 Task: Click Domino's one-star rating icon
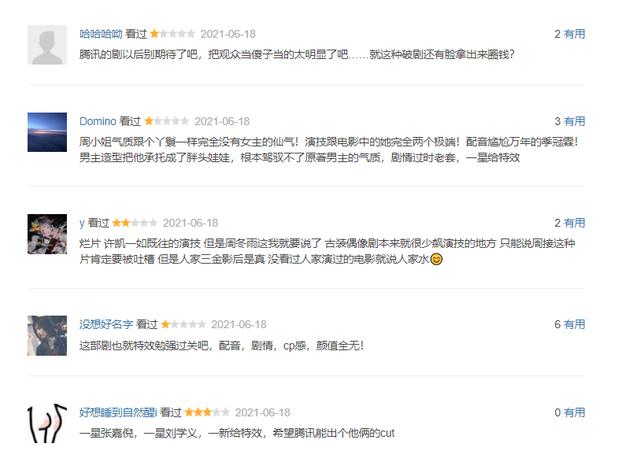pos(167,121)
